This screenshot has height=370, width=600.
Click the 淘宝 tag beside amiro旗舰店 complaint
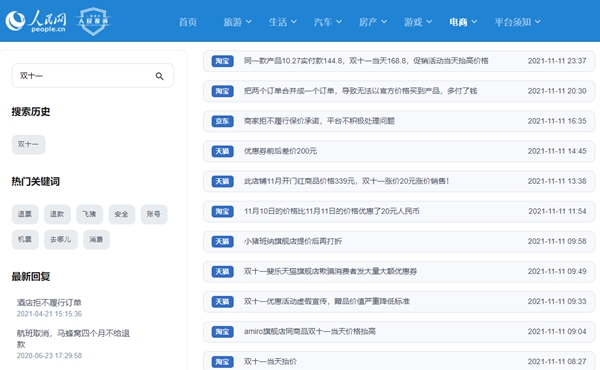222,332
